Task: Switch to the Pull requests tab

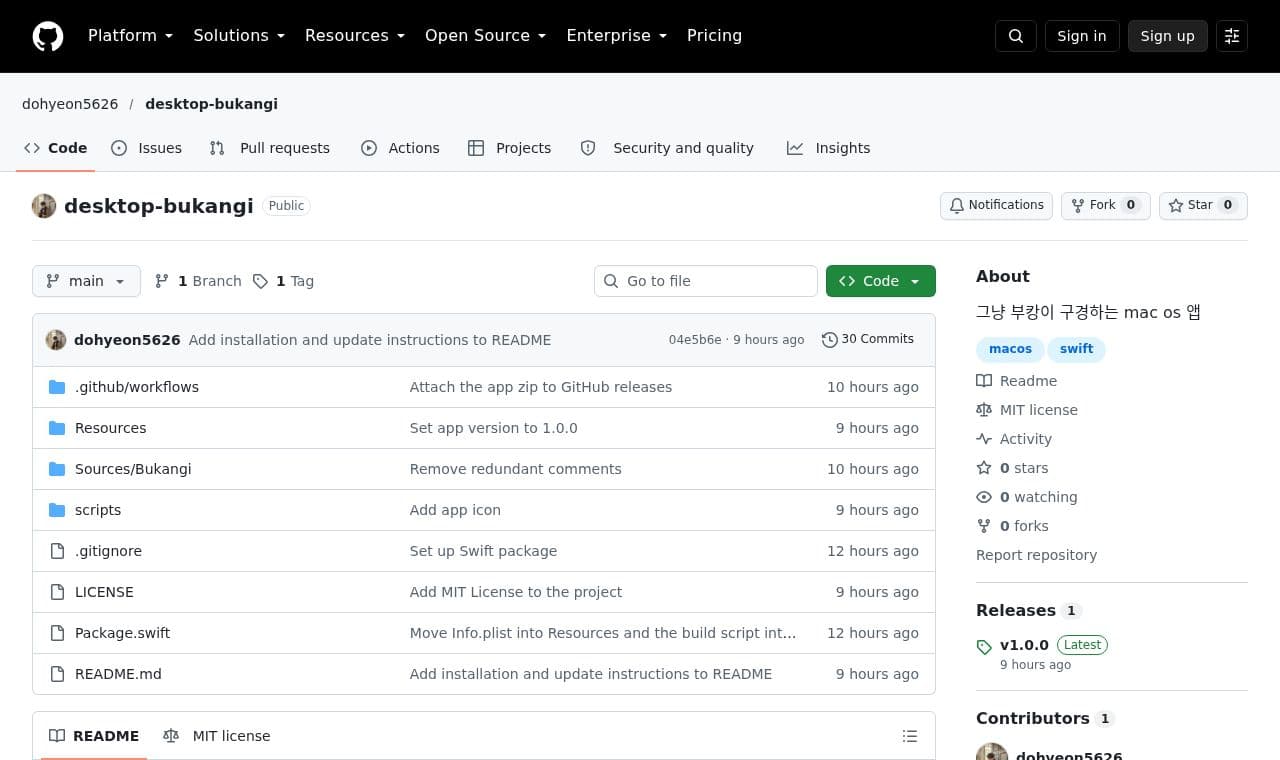Action: (270, 148)
